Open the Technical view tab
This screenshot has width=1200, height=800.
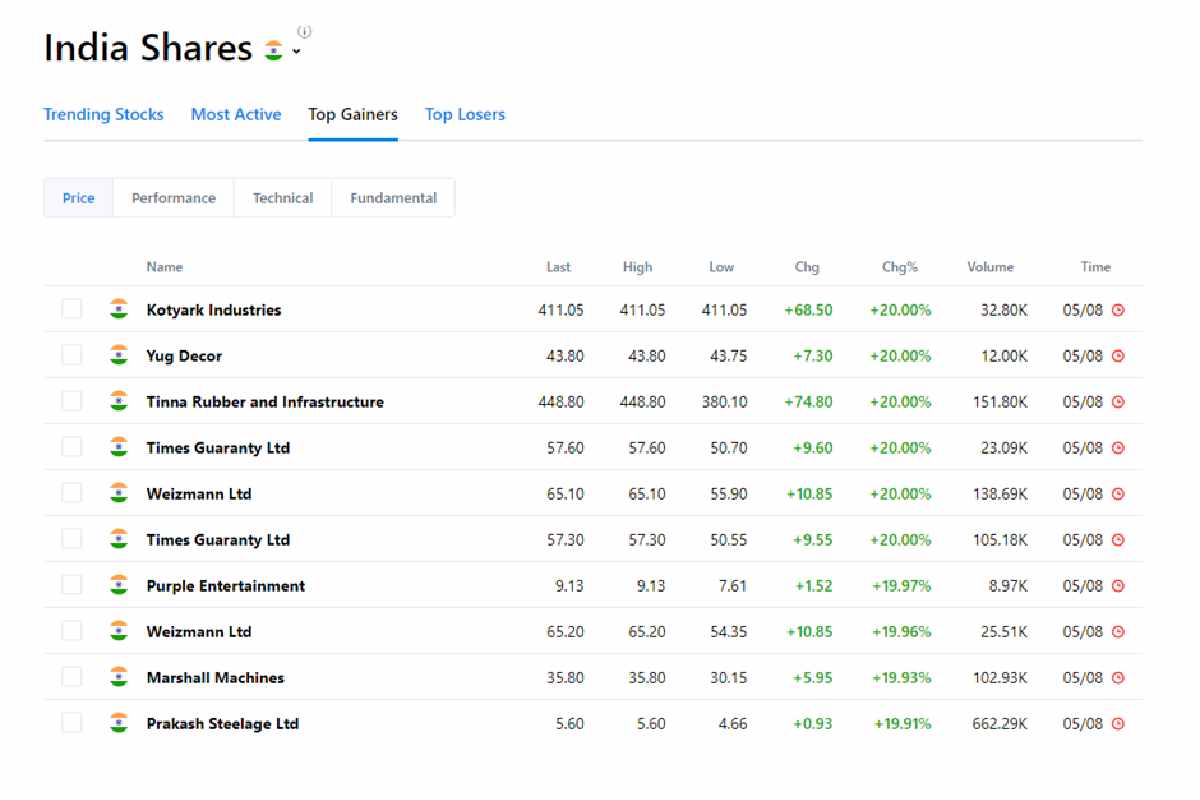283,198
